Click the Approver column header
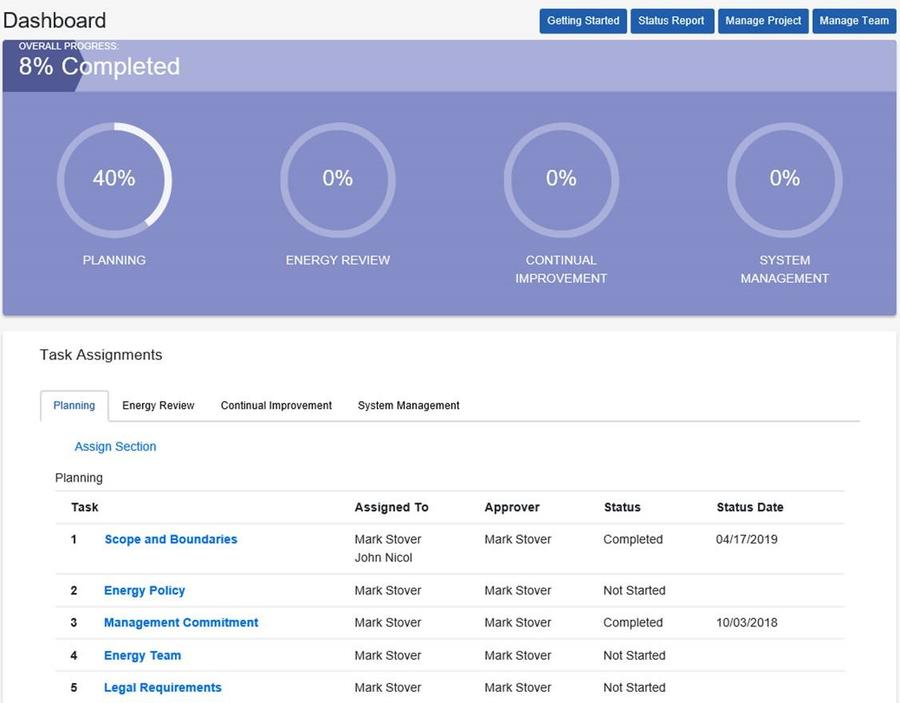 pos(512,507)
